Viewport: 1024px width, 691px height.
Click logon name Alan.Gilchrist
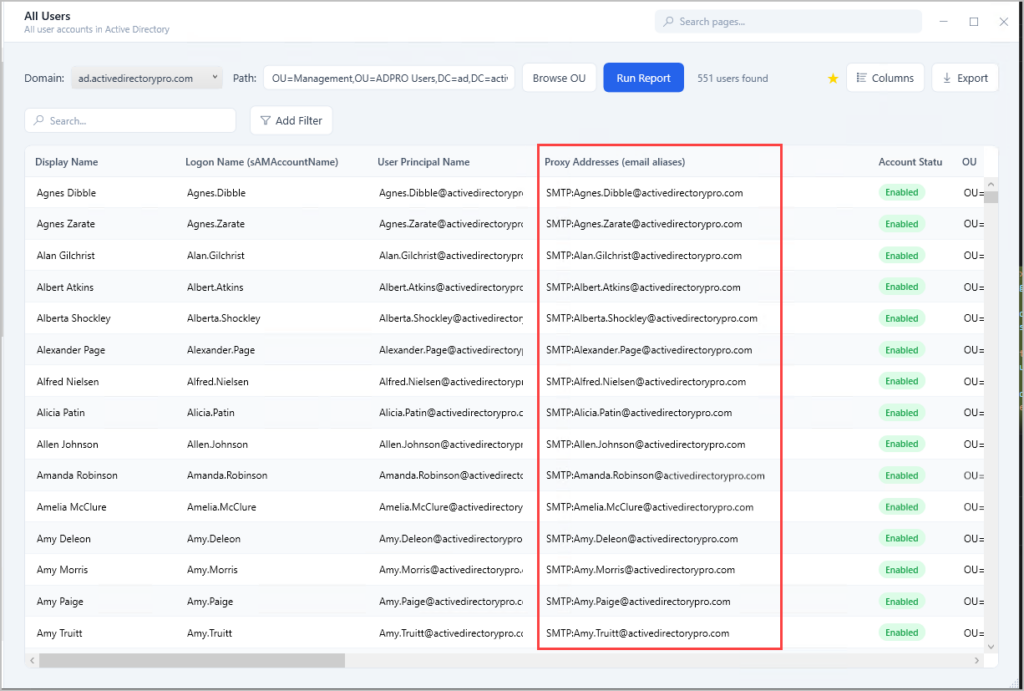pyautogui.click(x=216, y=255)
